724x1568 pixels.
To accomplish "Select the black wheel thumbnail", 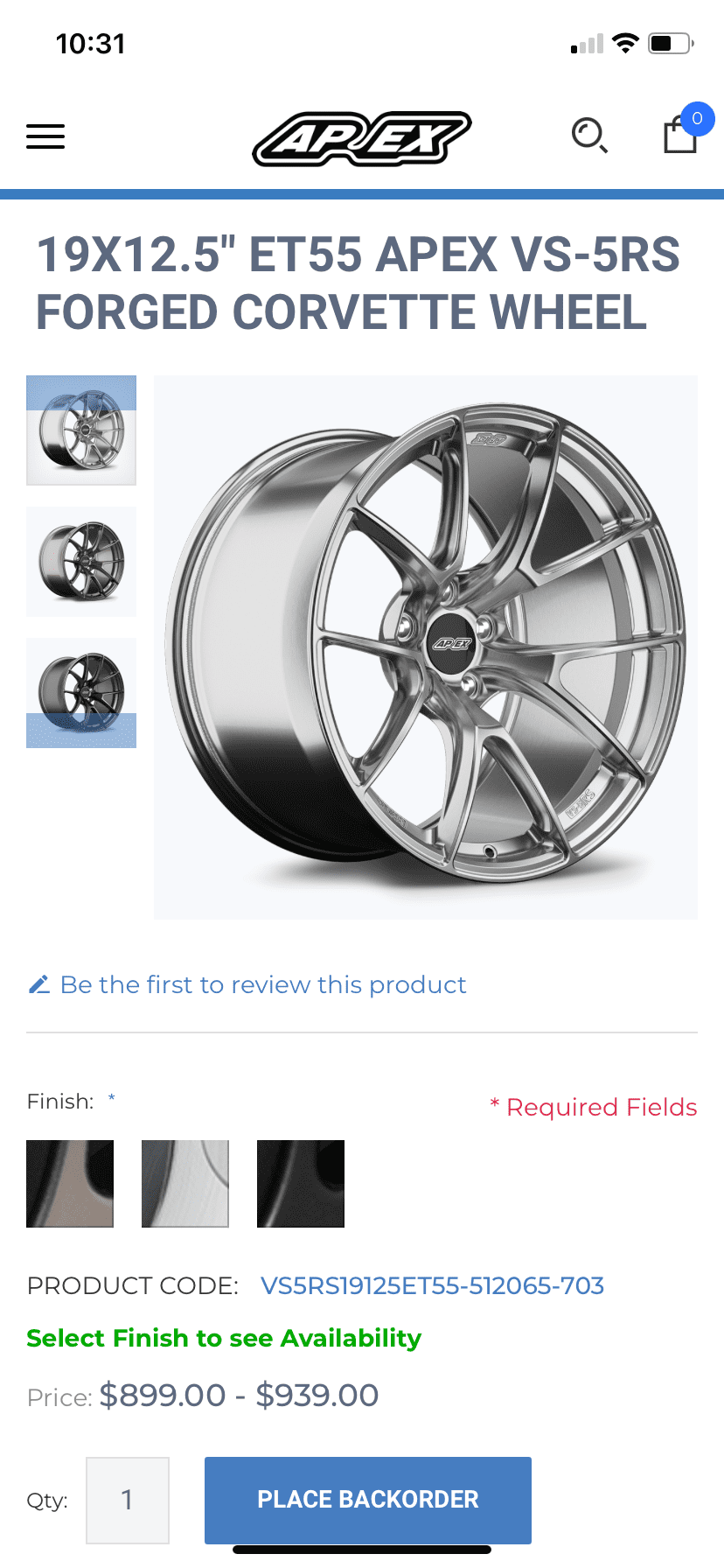I will click(81, 693).
